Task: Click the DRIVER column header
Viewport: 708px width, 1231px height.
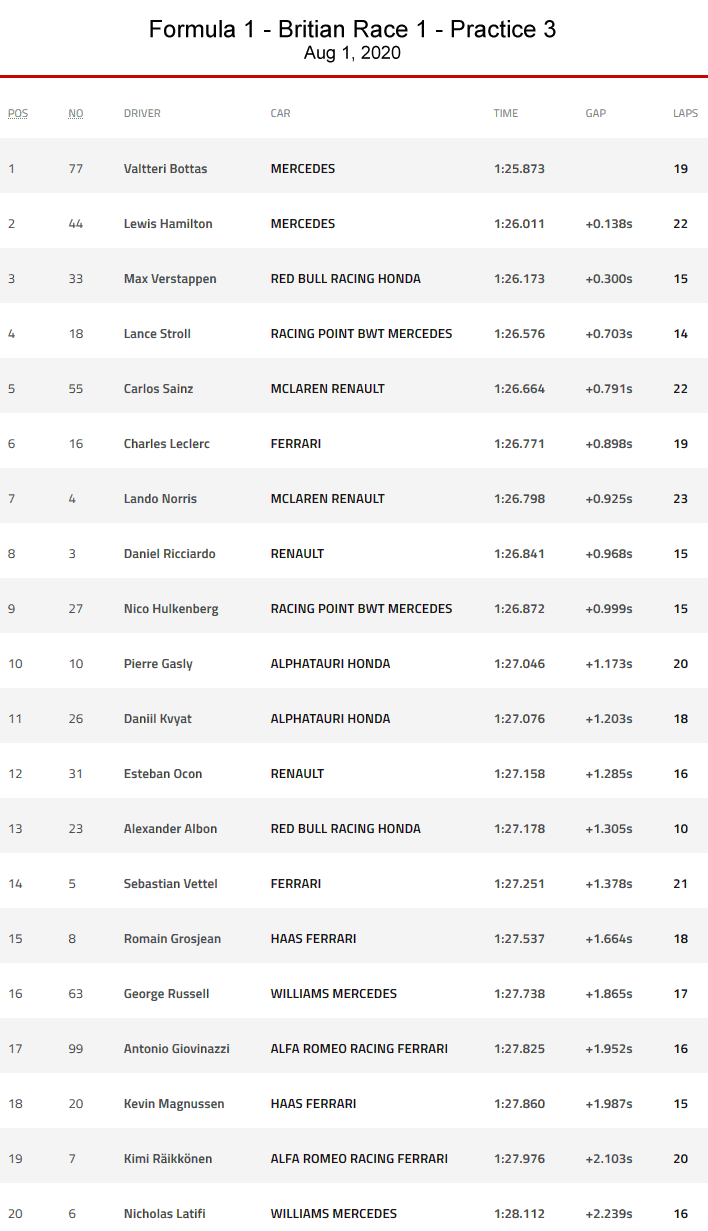Action: (142, 113)
